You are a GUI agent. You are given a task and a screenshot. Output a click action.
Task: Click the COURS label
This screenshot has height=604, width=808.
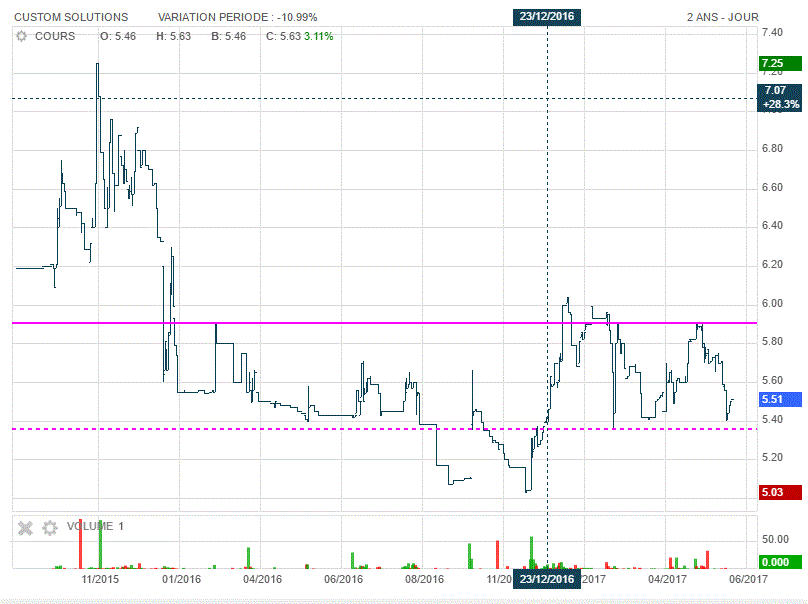(x=55, y=37)
